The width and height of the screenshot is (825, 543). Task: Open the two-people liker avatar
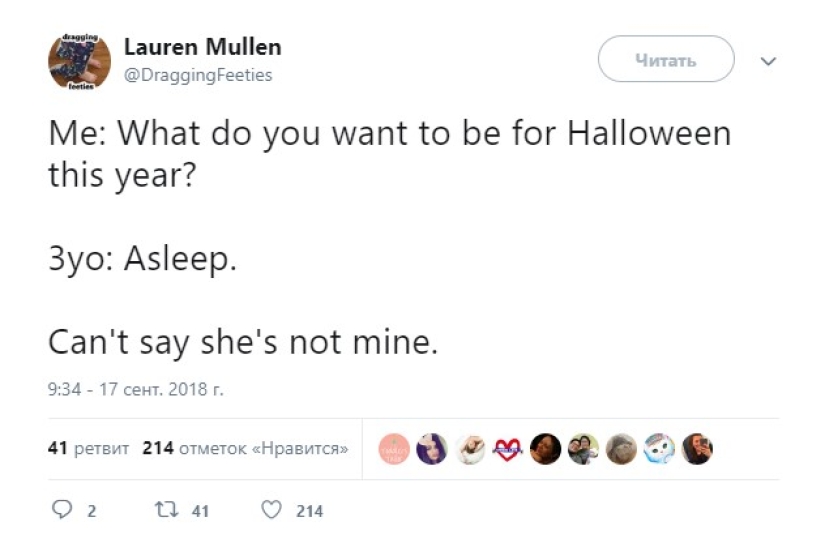pos(583,449)
